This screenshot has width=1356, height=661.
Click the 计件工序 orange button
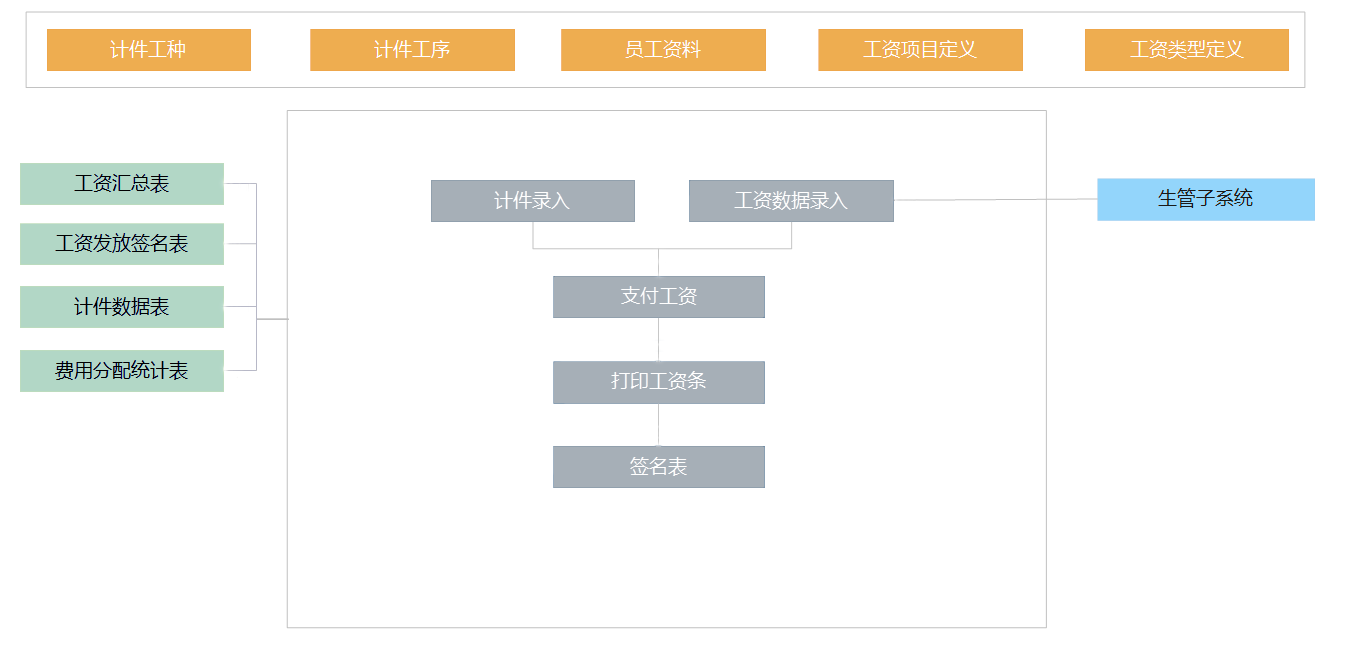click(x=412, y=50)
